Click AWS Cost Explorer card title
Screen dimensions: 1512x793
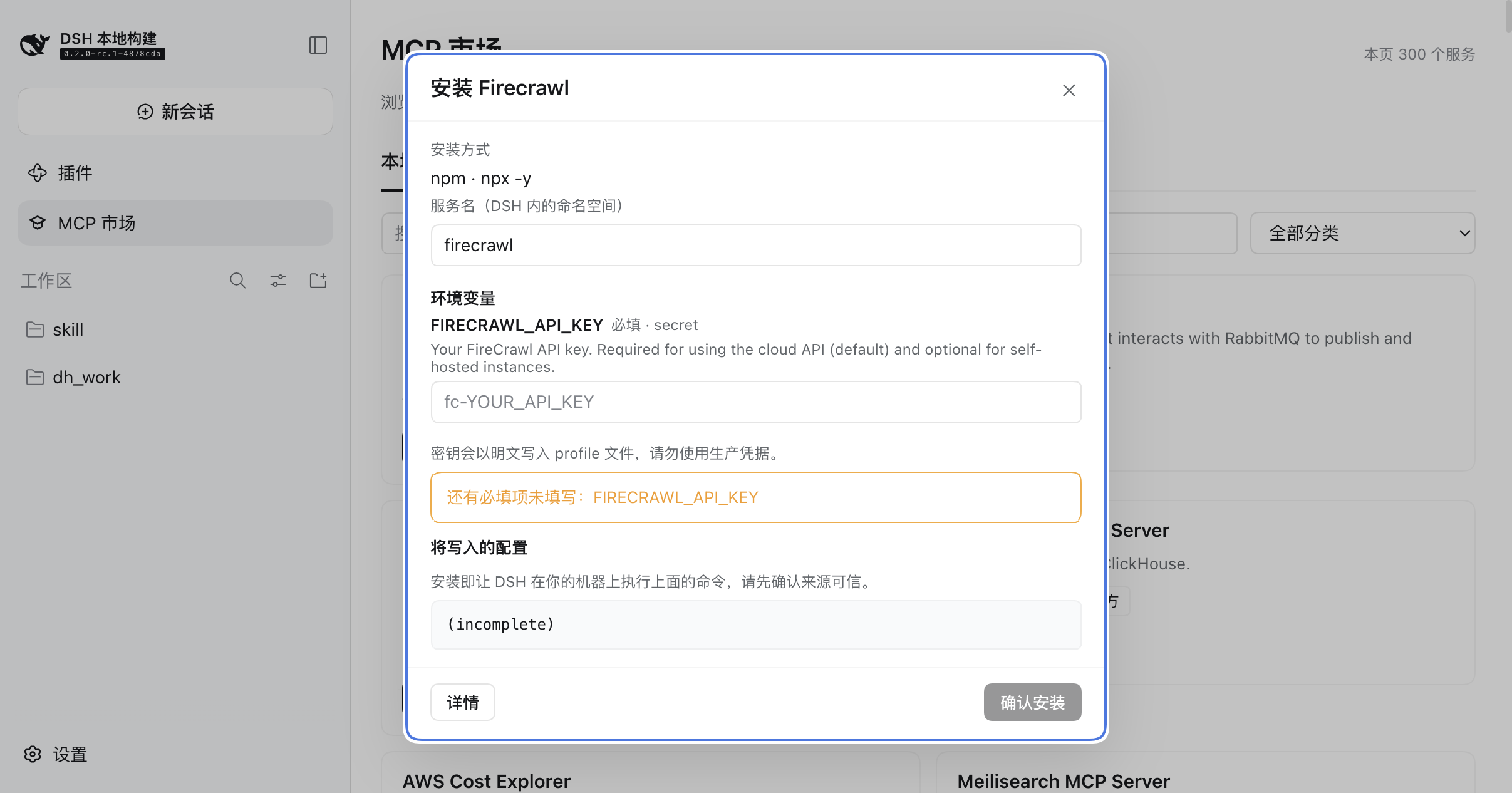tap(487, 781)
